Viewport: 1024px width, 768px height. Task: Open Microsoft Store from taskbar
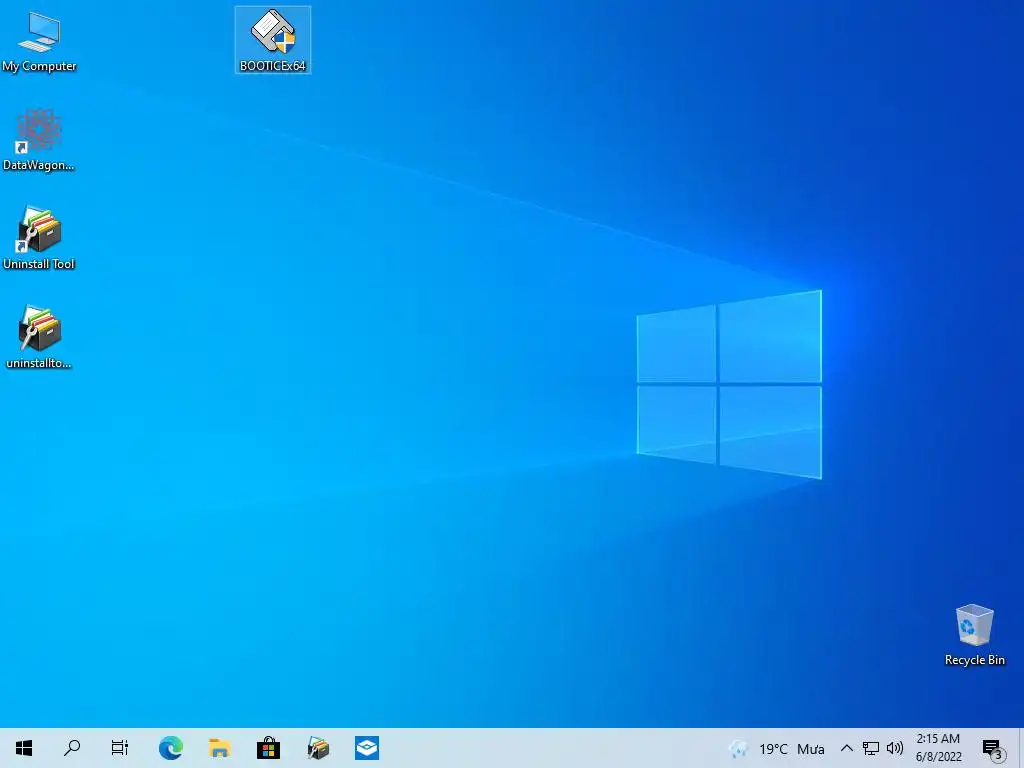tap(268, 748)
